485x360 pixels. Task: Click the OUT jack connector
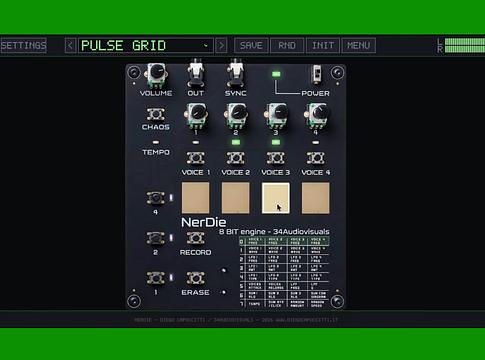(196, 72)
